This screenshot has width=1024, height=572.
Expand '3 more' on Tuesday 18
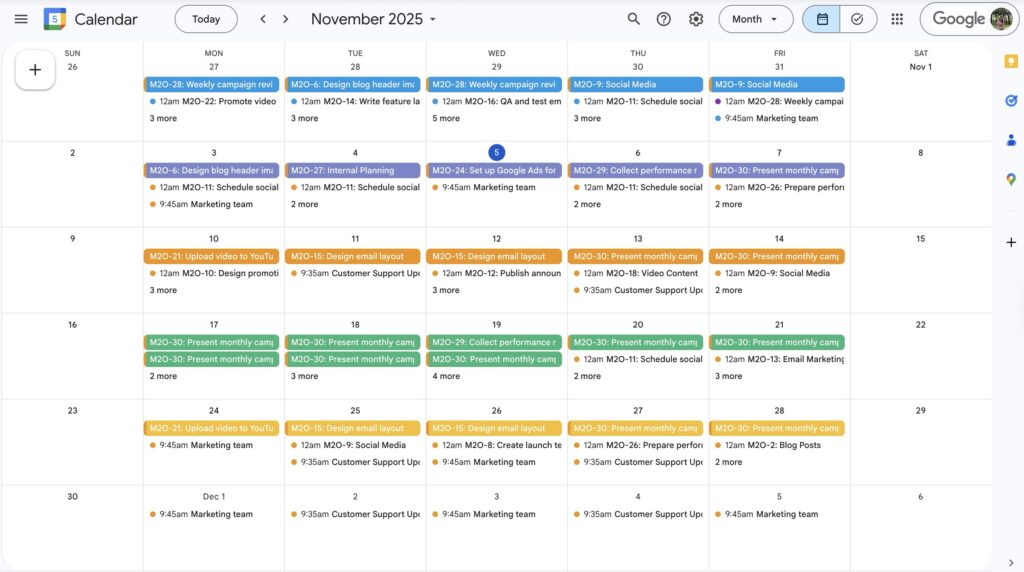click(304, 376)
